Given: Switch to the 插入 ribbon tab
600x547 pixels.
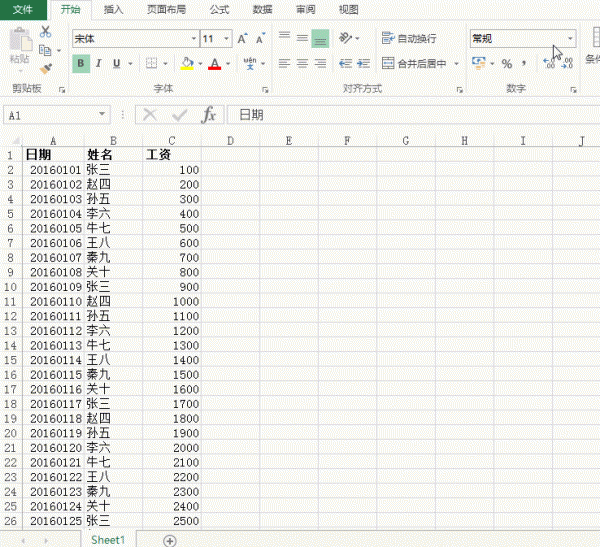Looking at the screenshot, I should pos(114,10).
